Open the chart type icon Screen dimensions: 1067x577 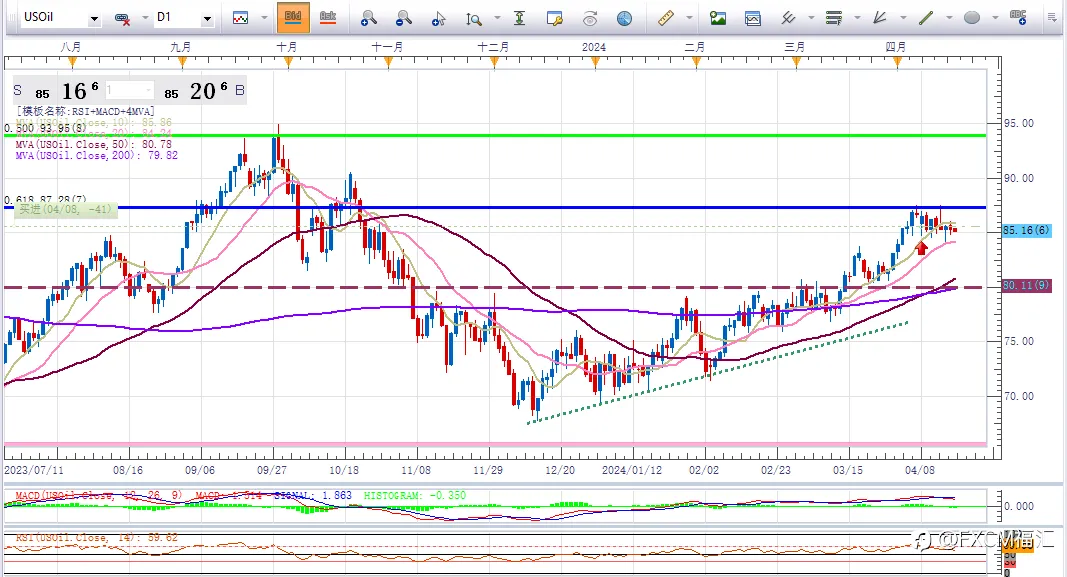[241, 18]
